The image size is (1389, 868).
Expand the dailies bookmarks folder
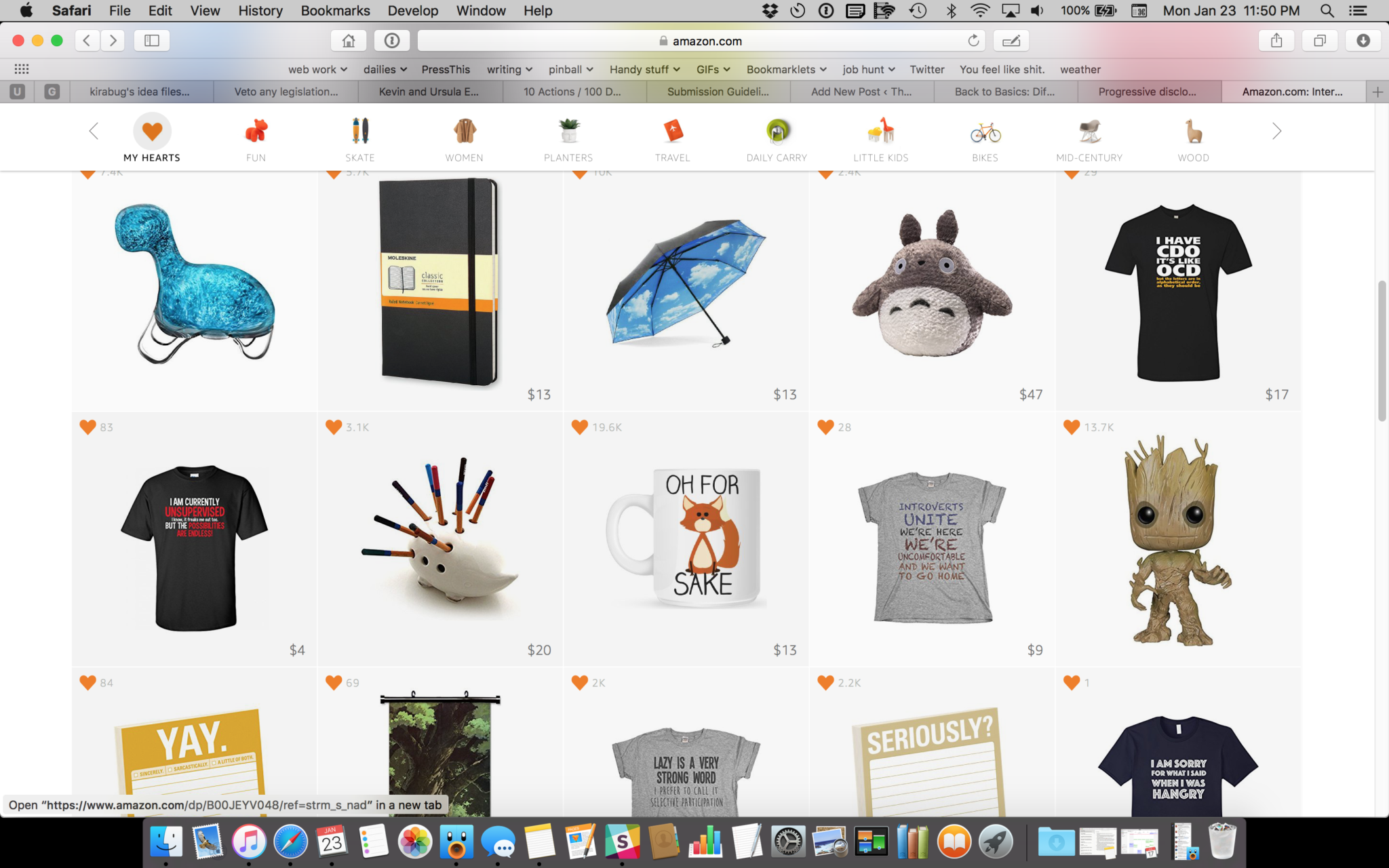tap(385, 69)
